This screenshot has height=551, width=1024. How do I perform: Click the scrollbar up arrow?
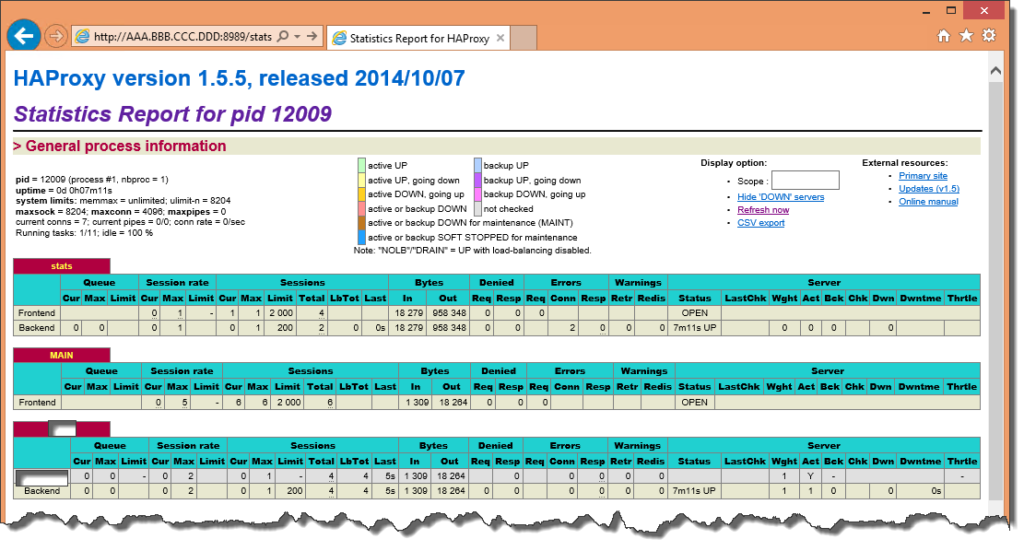point(995,71)
